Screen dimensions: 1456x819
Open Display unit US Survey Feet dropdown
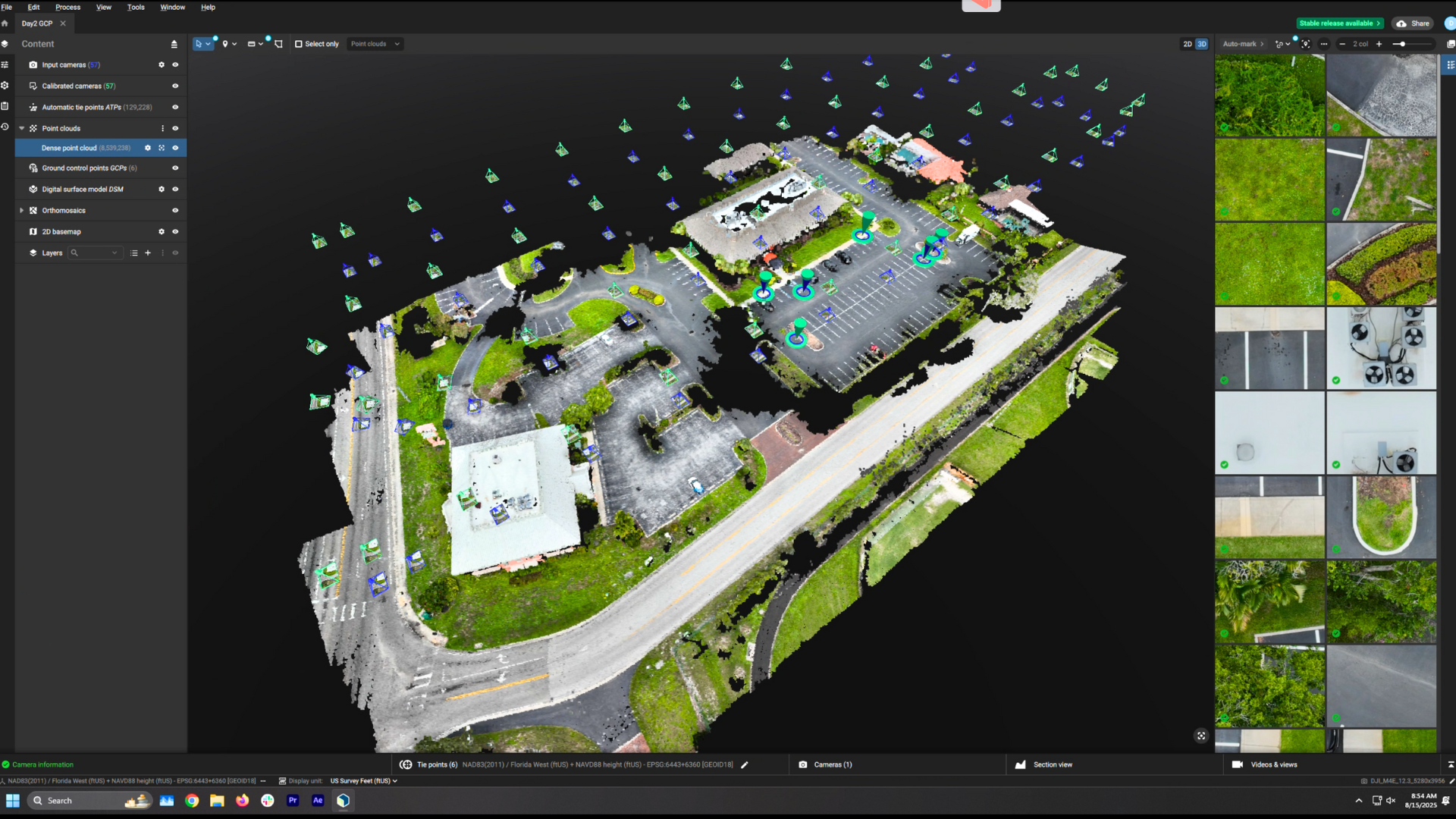coord(364,781)
